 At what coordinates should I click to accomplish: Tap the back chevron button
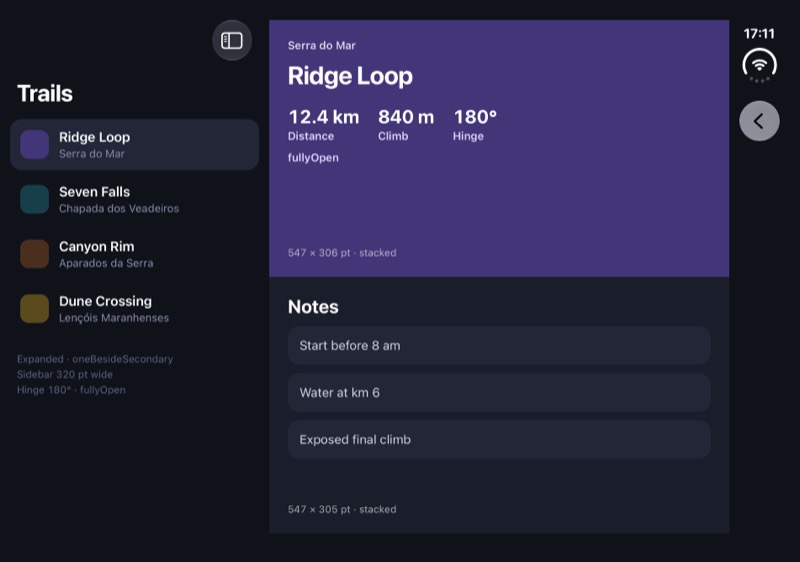(x=759, y=121)
